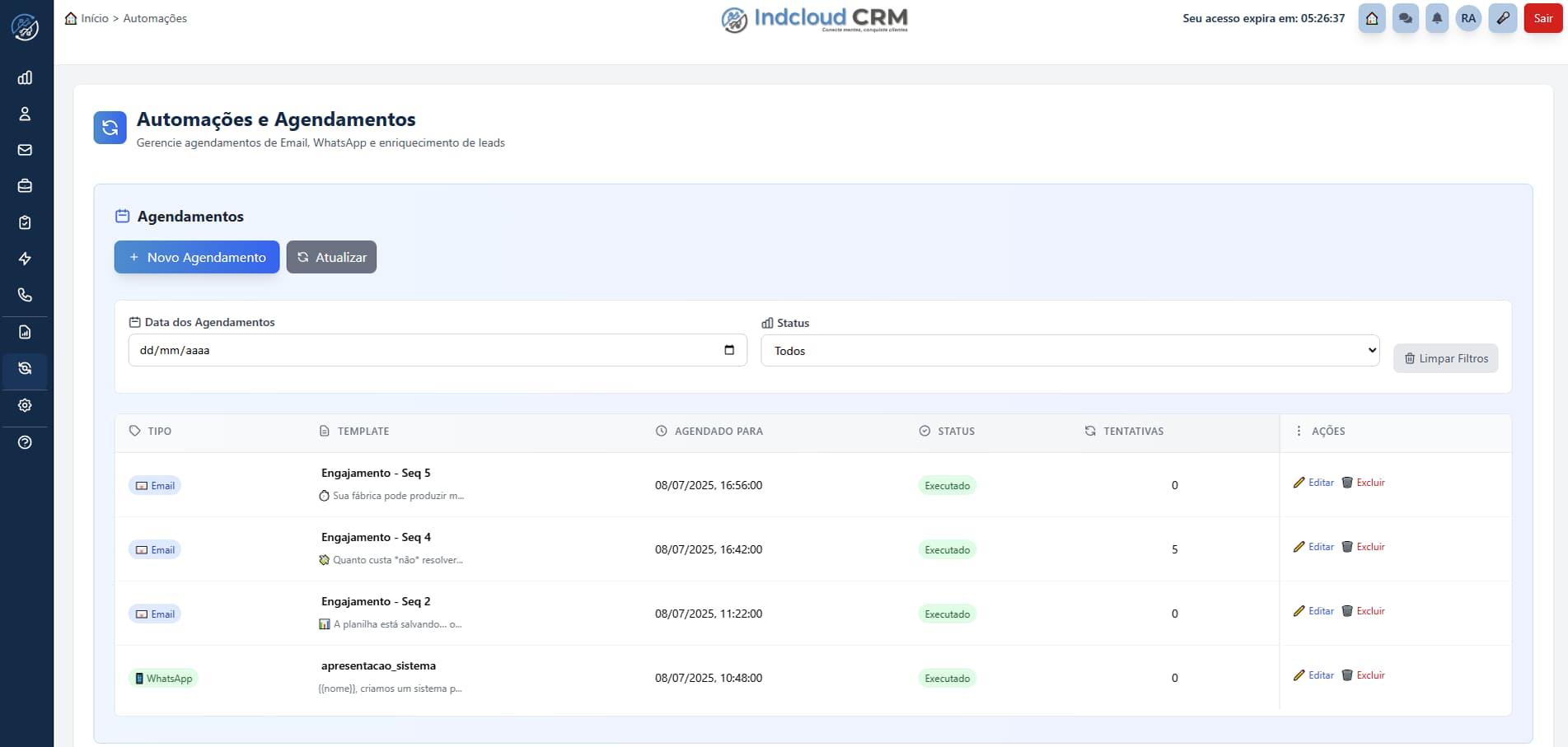Open the notifications bell icon
Image resolution: width=1568 pixels, height=747 pixels.
tap(1436, 18)
